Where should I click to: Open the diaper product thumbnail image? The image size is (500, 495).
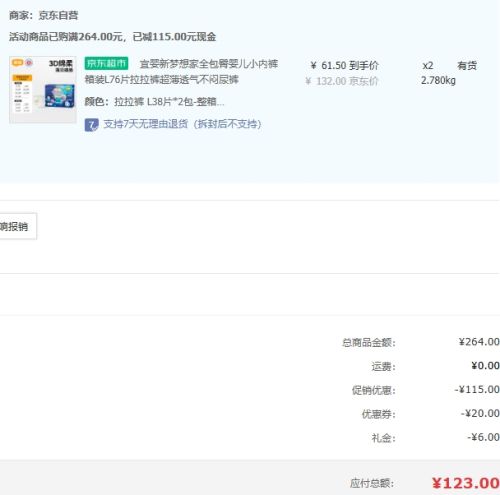point(43,90)
